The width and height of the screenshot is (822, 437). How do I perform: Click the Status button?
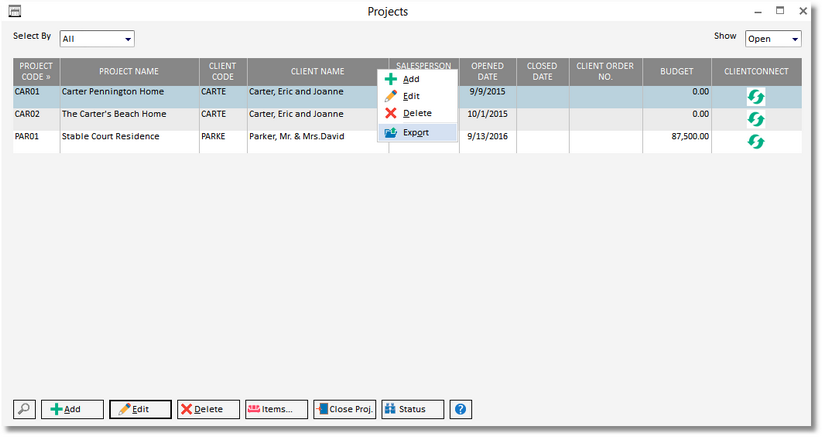[x=413, y=409]
